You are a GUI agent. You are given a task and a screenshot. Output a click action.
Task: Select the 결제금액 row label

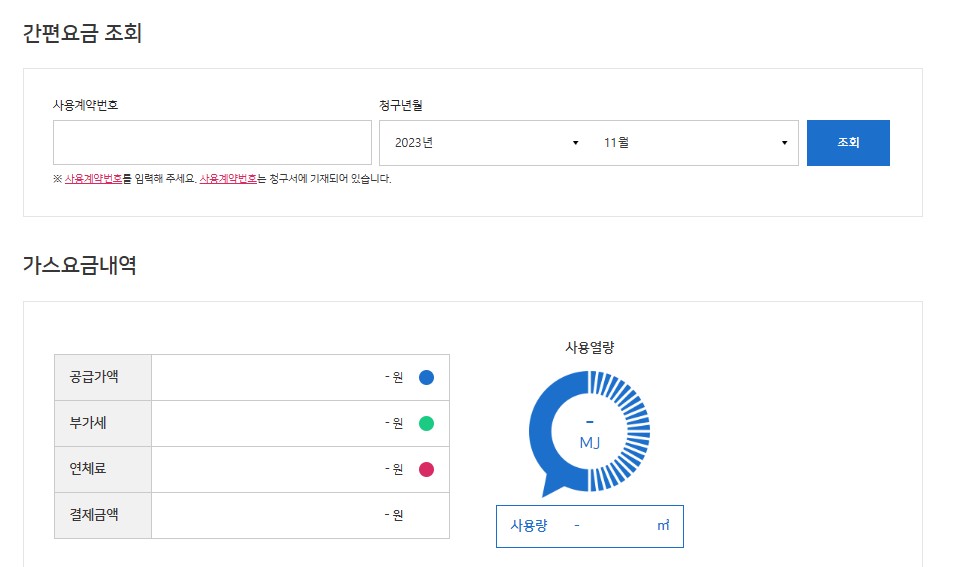point(94,515)
